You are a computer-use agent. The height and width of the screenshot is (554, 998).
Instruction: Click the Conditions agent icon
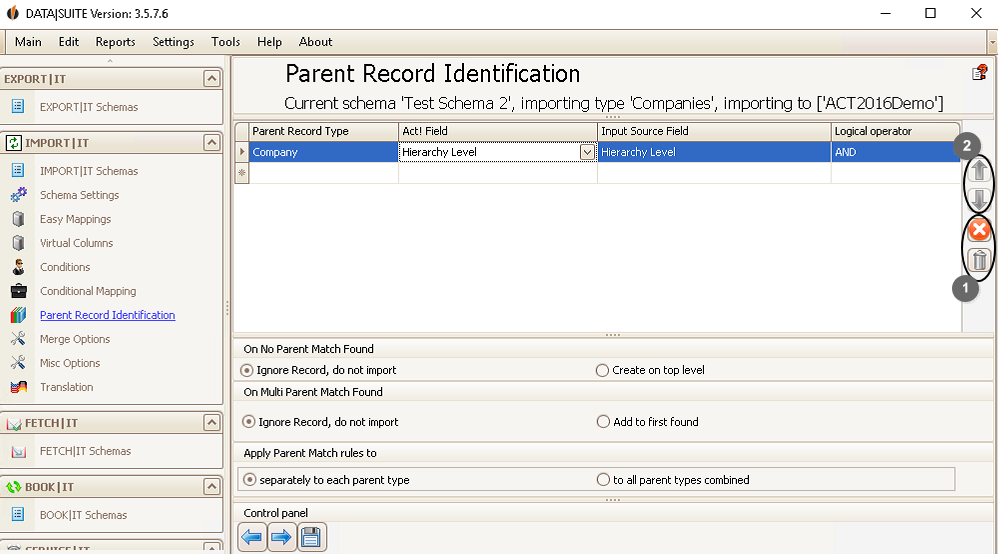(x=18, y=267)
